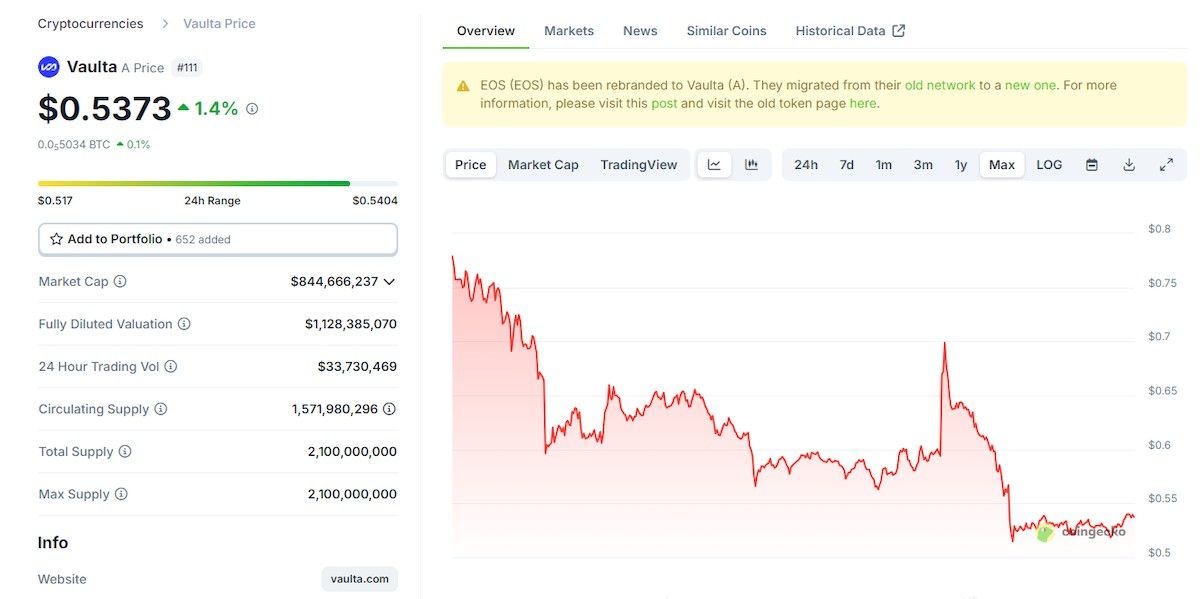Click the download chart icon

tap(1128, 164)
